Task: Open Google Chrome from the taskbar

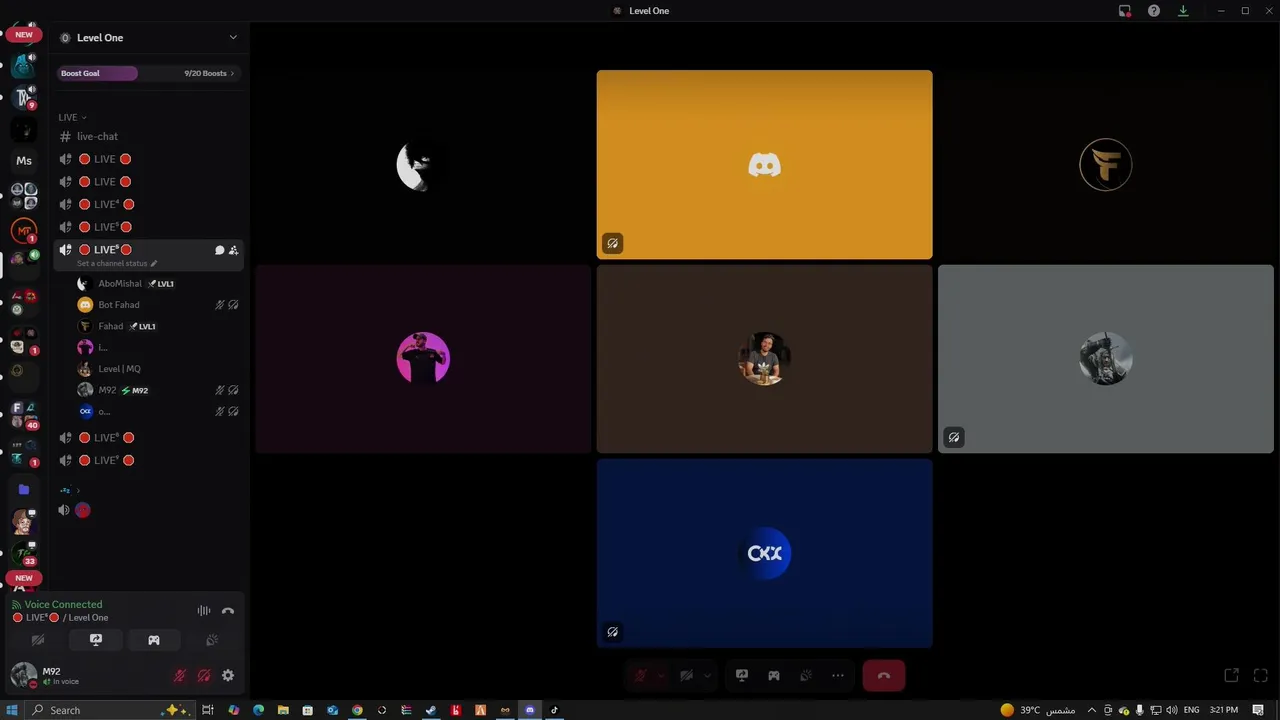Action: pos(357,710)
